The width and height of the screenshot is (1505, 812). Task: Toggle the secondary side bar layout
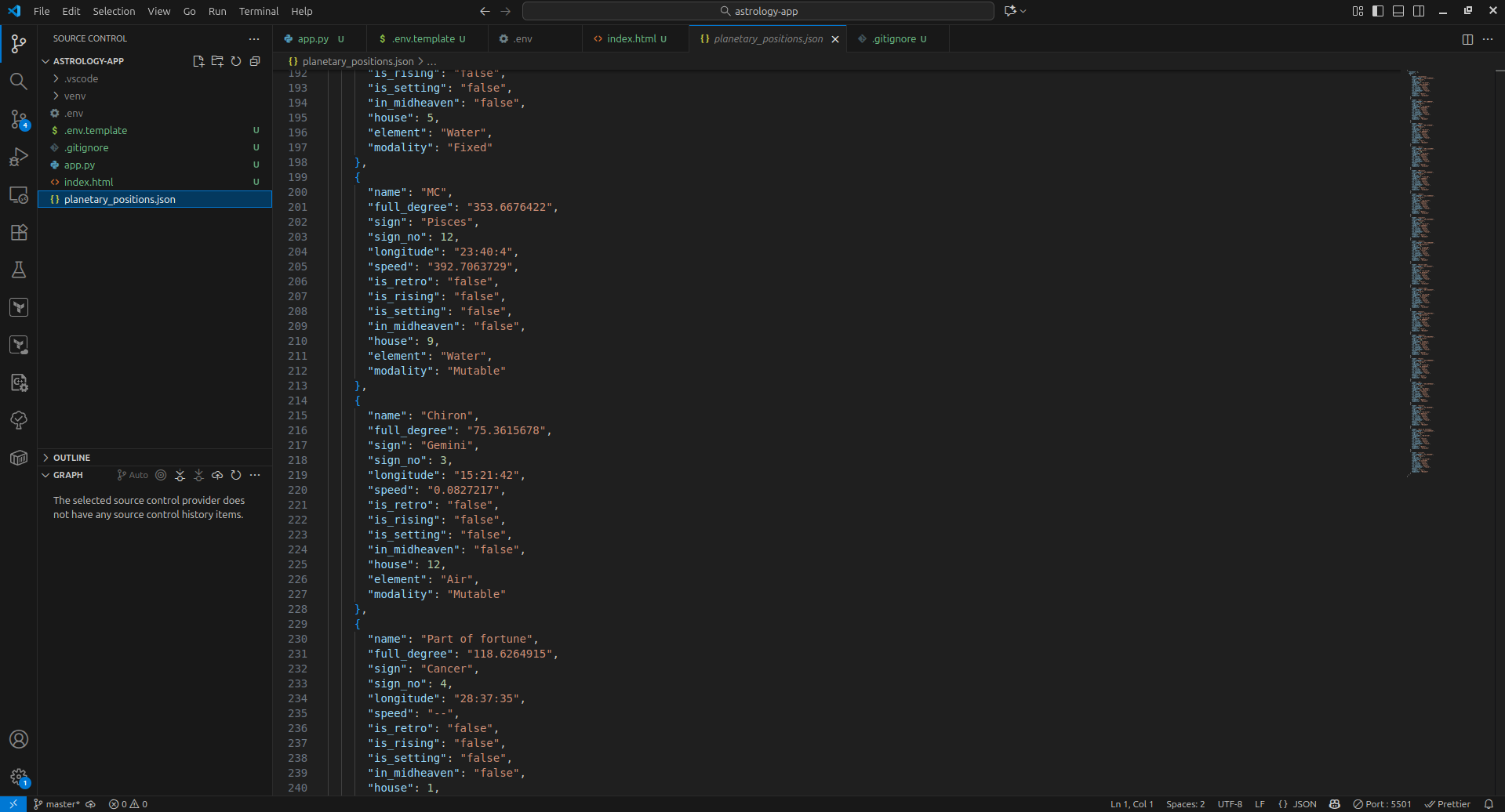(1419, 11)
